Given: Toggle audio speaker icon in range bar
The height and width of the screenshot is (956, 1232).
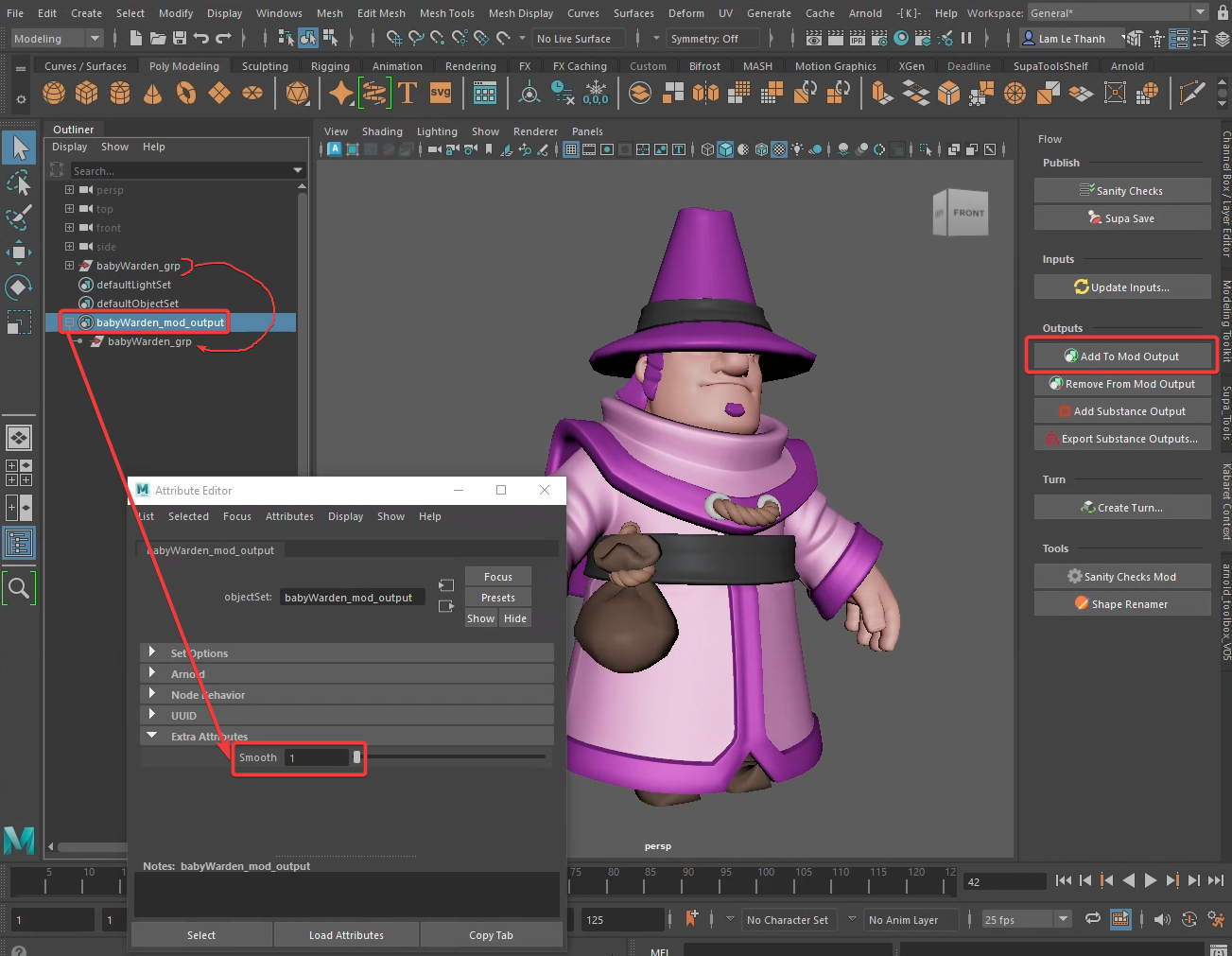Looking at the screenshot, I should (x=1162, y=919).
